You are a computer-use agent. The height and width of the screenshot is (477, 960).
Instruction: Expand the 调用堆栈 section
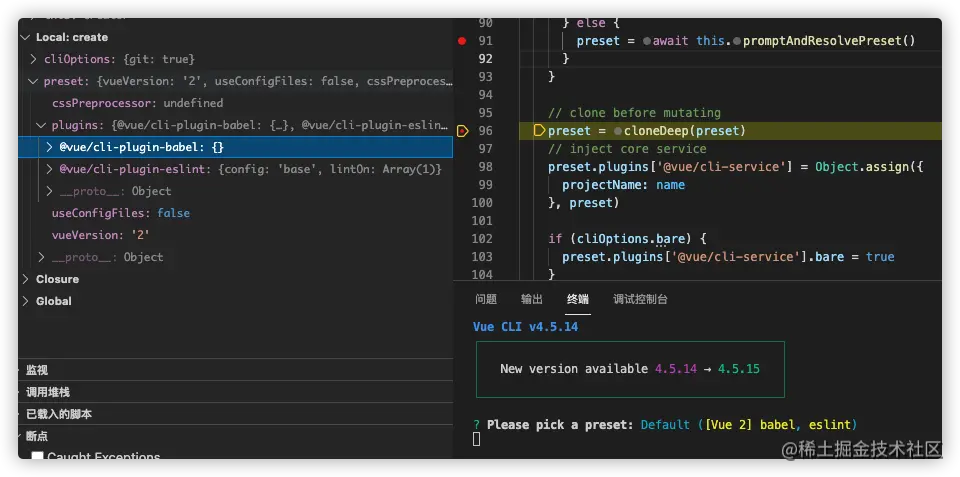[47, 392]
